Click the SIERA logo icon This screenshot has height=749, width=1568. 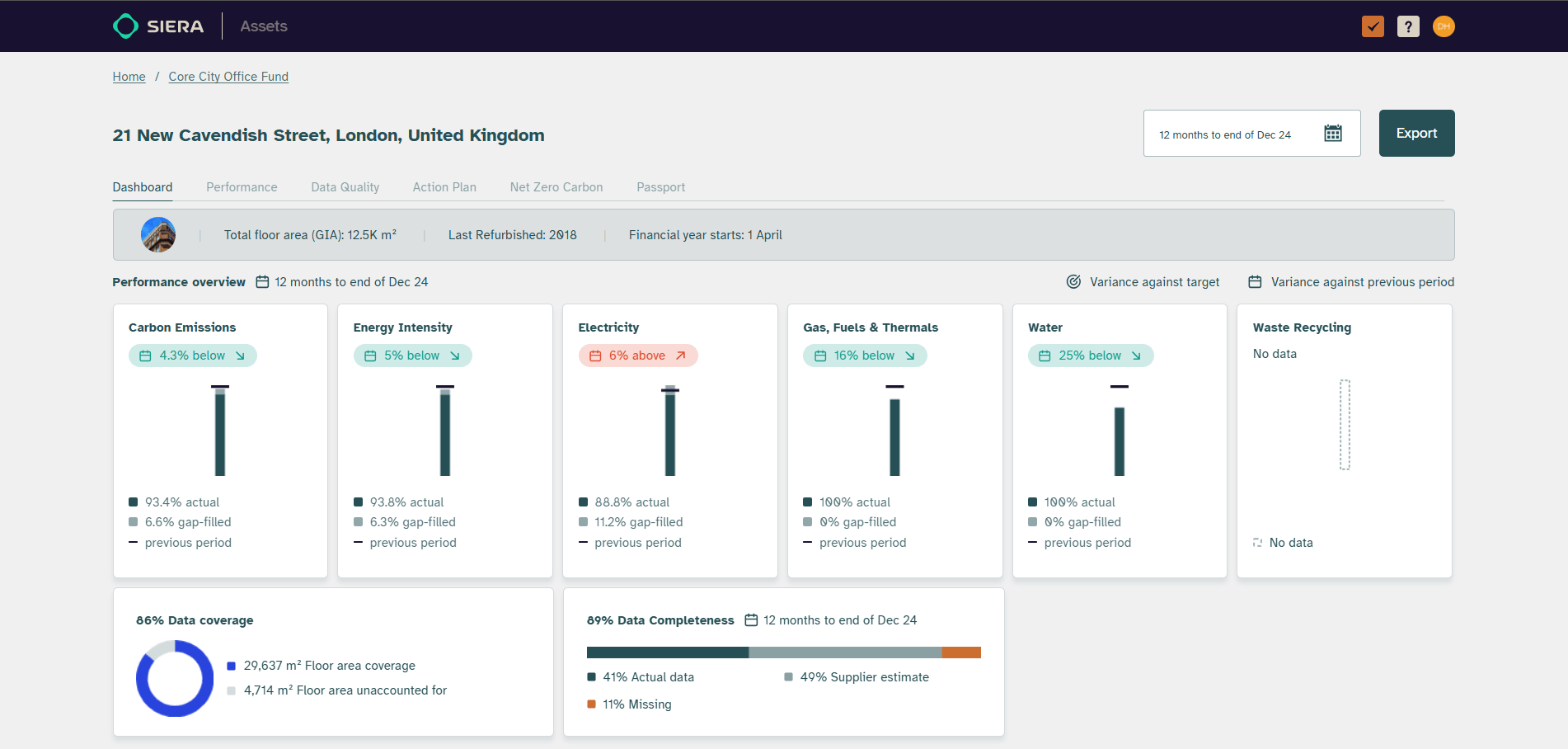pos(125,26)
